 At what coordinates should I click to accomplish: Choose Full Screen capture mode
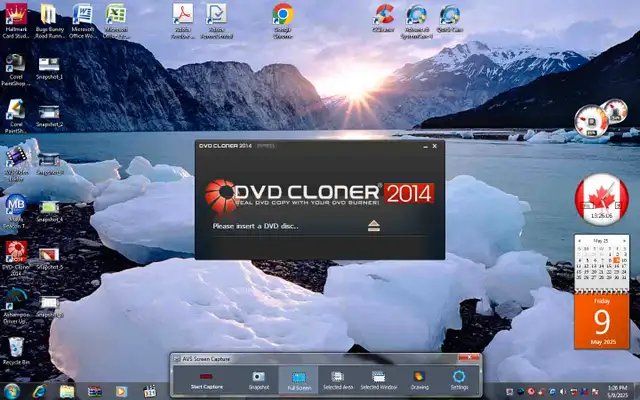pos(299,380)
